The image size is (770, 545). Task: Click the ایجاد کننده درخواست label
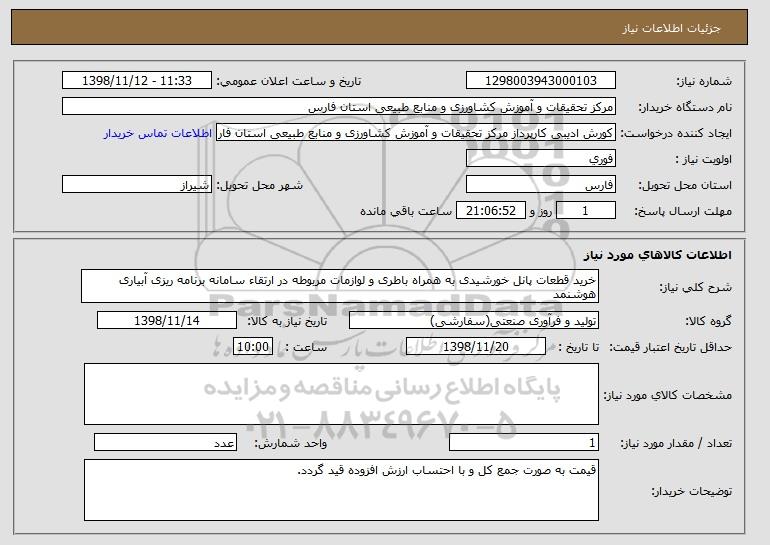click(676, 134)
